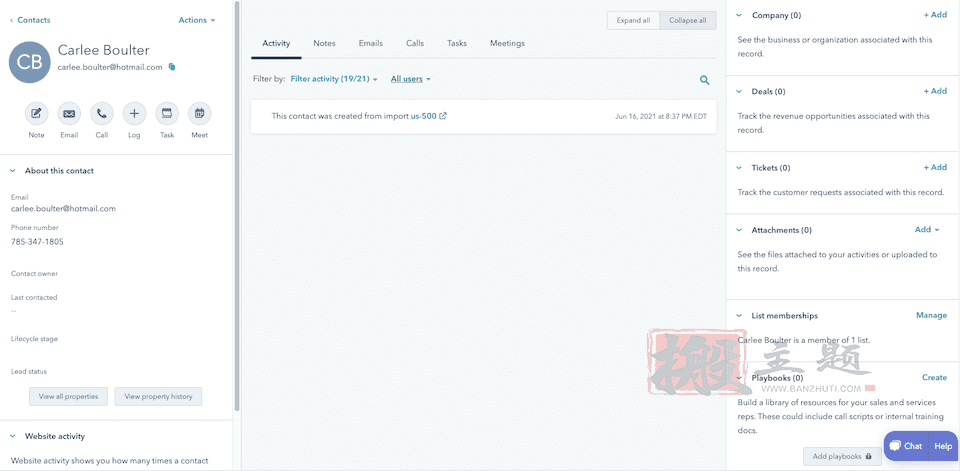Switch to the Calls tab

[x=415, y=43]
